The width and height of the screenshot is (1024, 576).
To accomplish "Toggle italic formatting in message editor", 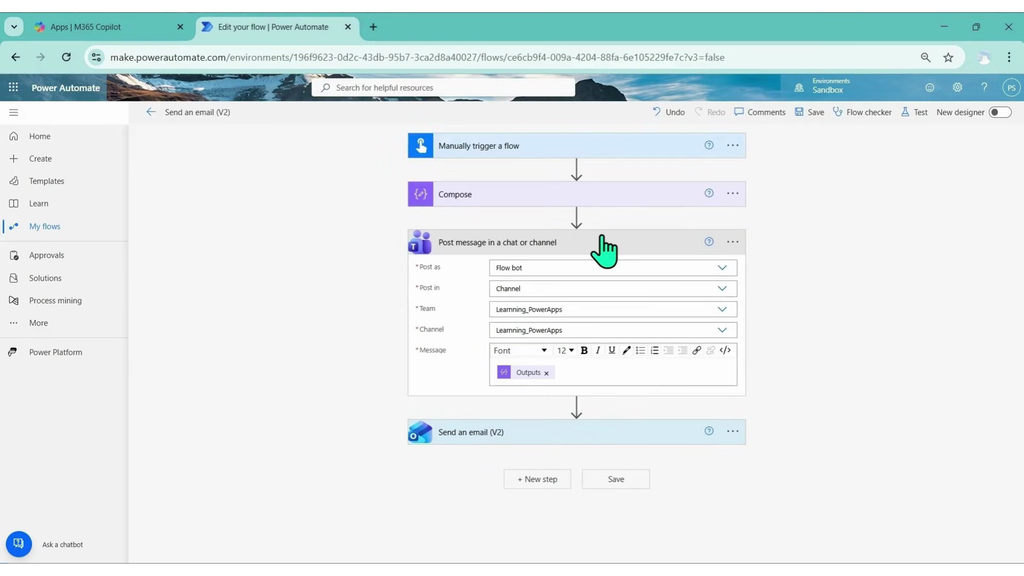I will [x=598, y=351].
